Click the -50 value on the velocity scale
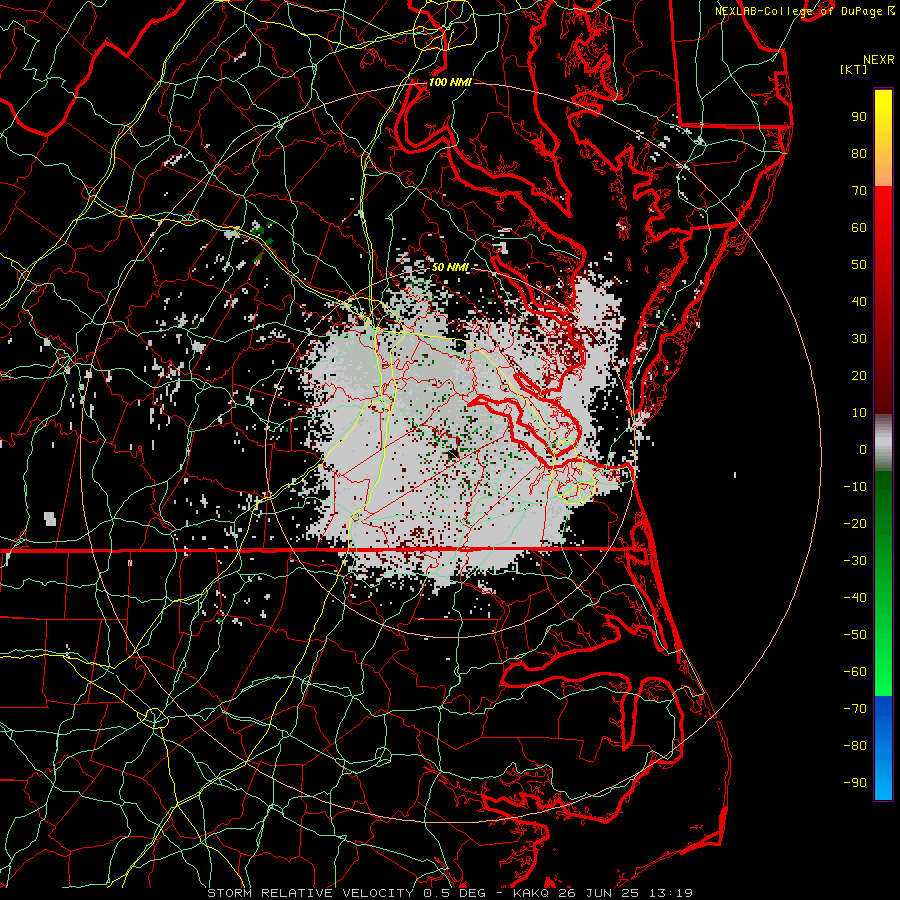 (855, 635)
